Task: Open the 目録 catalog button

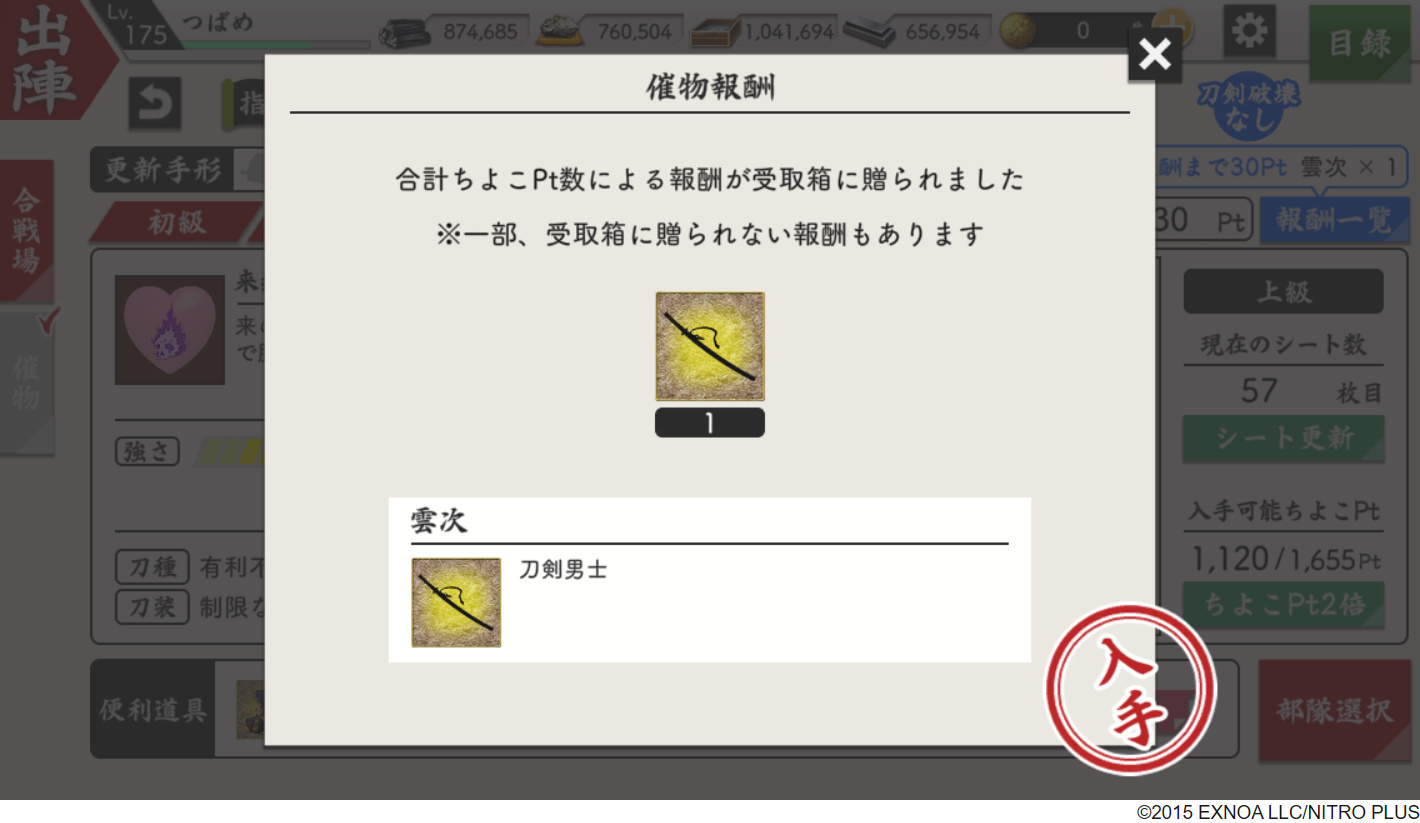Action: pyautogui.click(x=1359, y=43)
